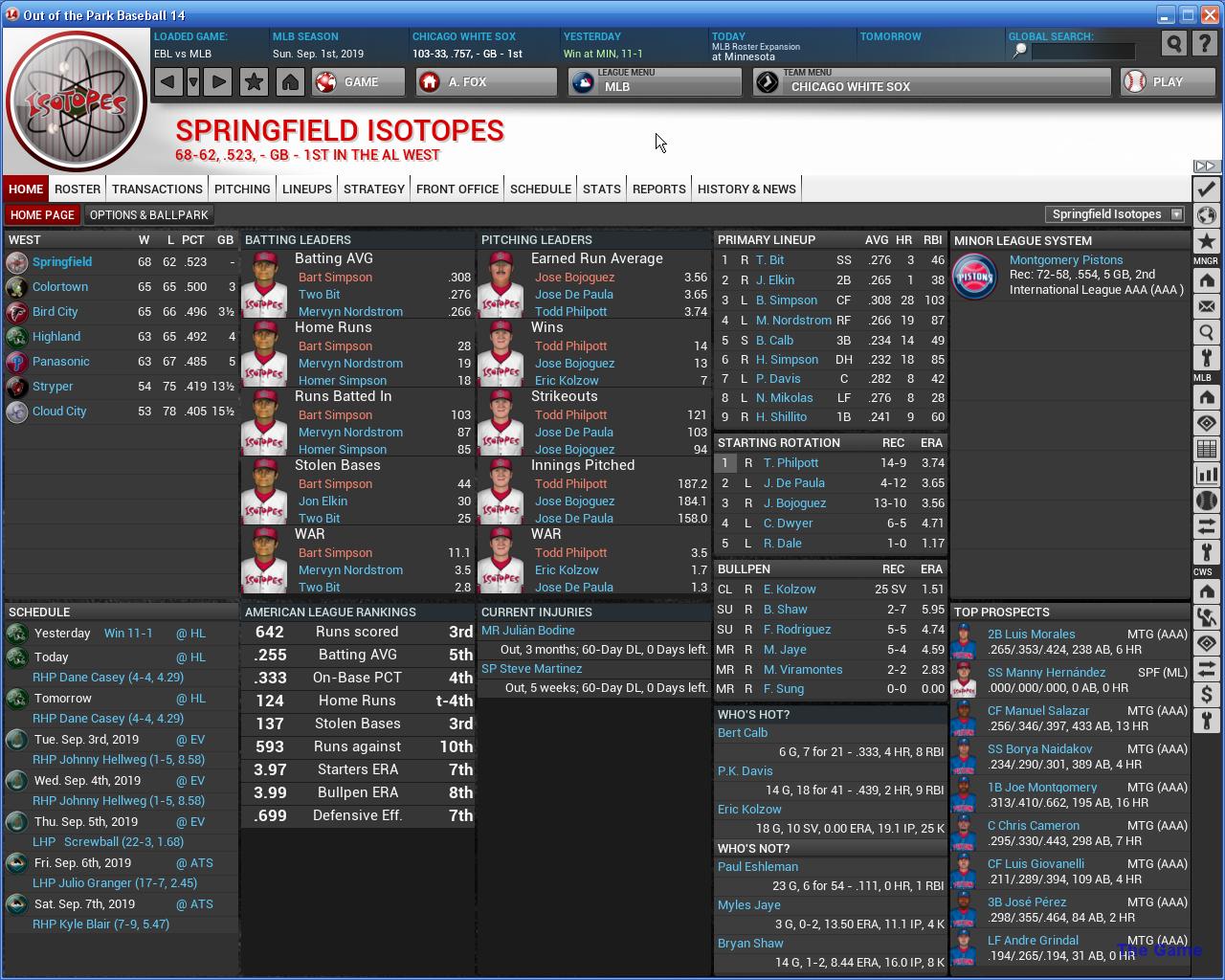Click the magnifier search button near Global Search
Image resolution: width=1225 pixels, height=980 pixels.
tap(1174, 44)
